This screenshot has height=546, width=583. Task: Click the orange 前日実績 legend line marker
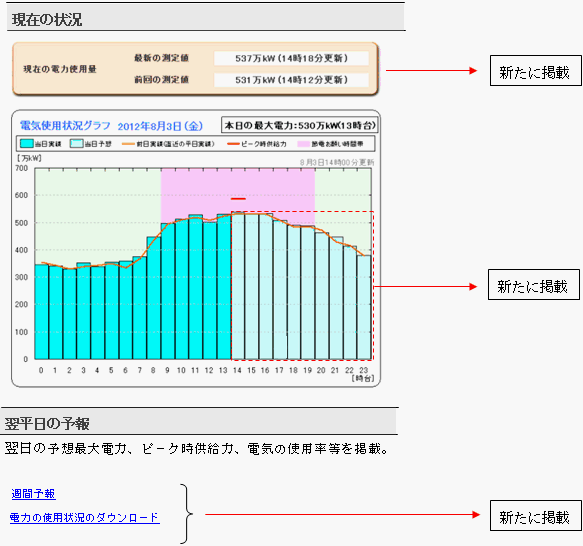point(128,144)
